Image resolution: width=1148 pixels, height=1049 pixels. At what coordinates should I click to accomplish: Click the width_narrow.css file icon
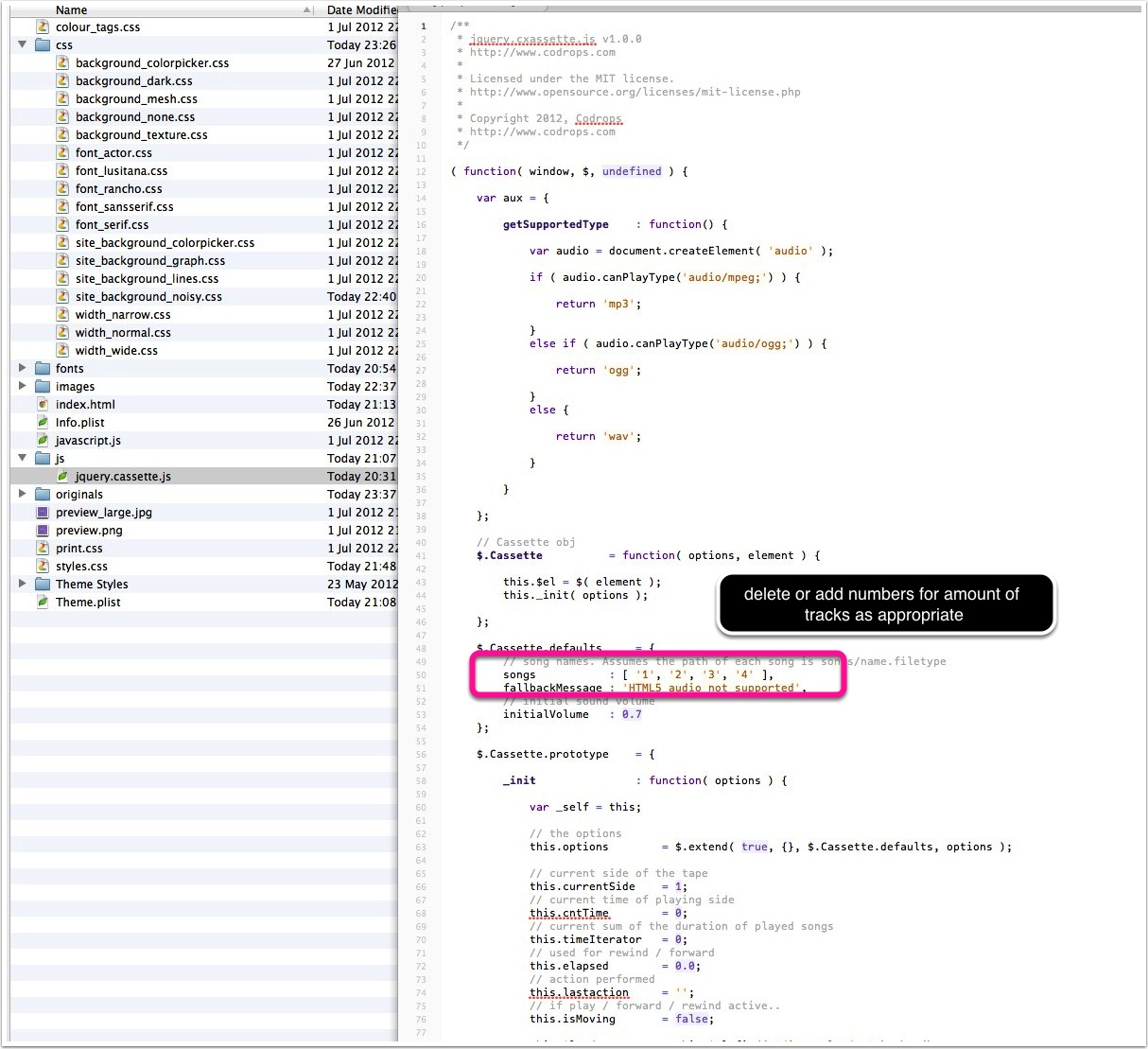(62, 315)
